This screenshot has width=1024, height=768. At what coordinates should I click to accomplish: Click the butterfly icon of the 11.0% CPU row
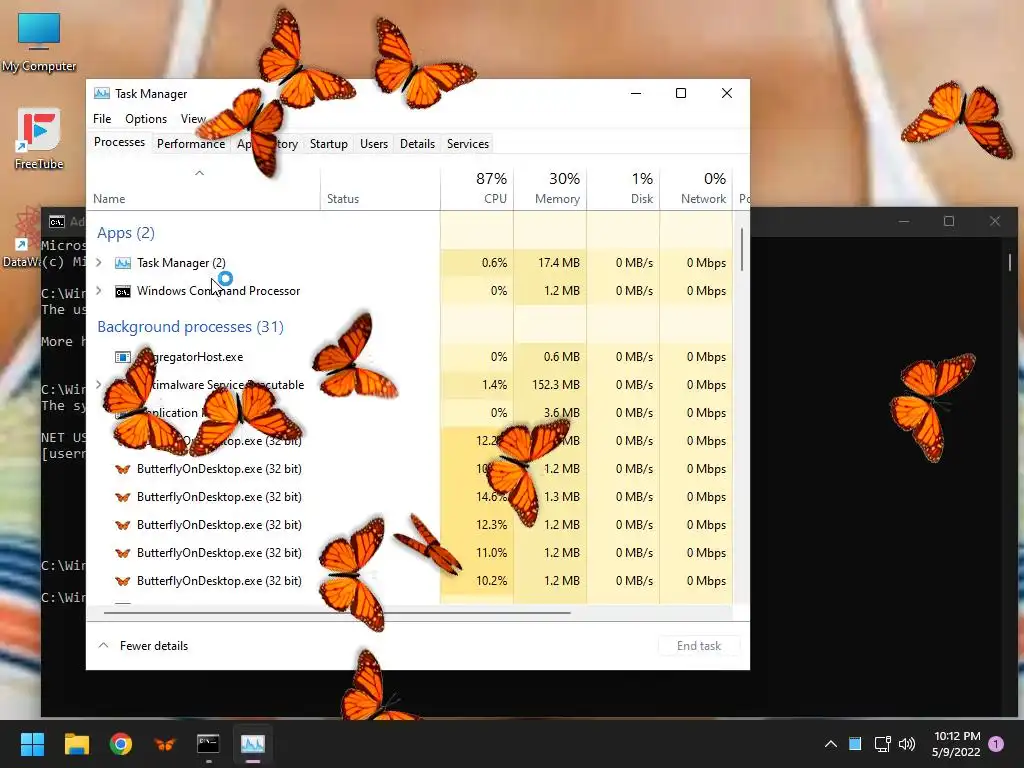point(123,553)
